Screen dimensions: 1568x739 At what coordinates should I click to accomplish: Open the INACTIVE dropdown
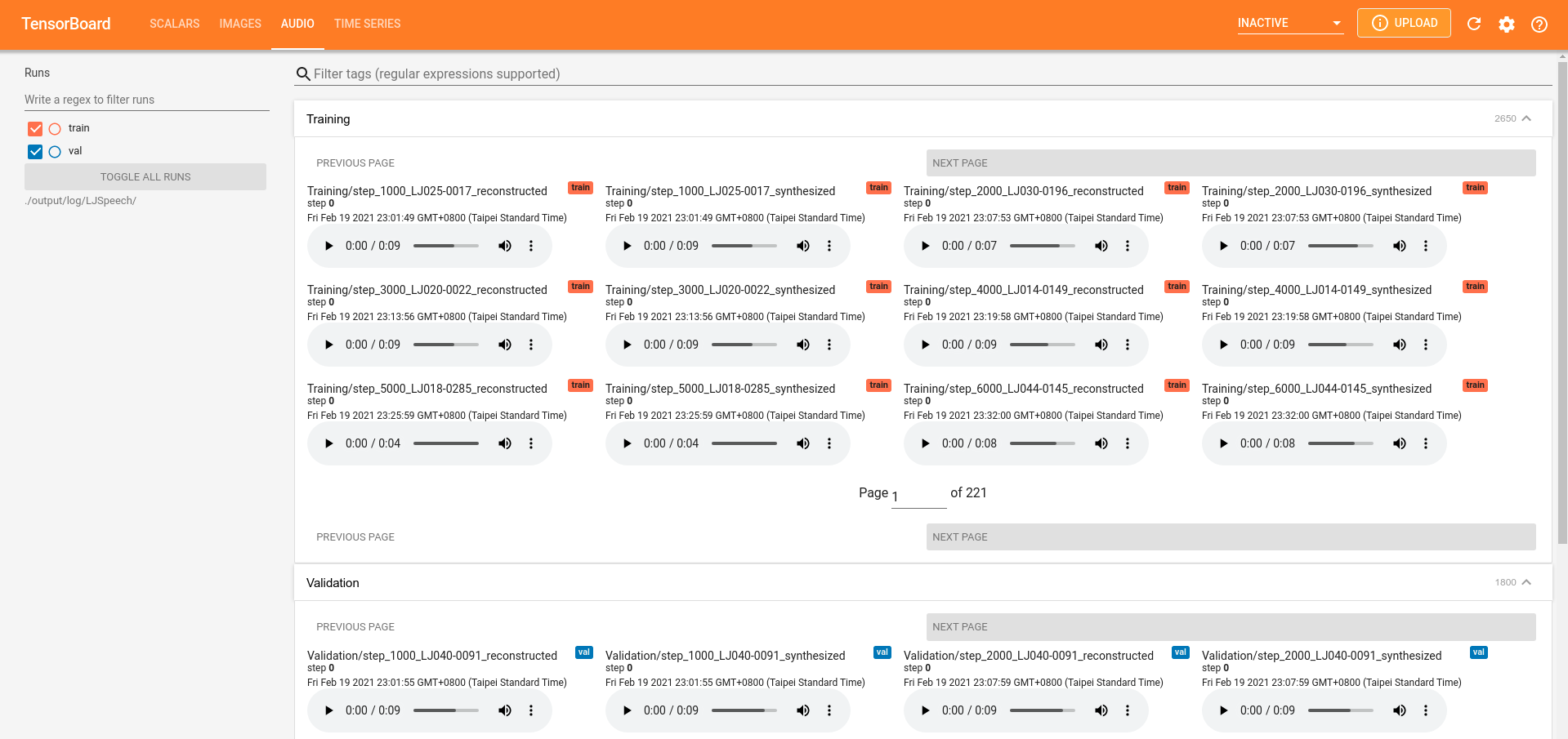tap(1289, 22)
